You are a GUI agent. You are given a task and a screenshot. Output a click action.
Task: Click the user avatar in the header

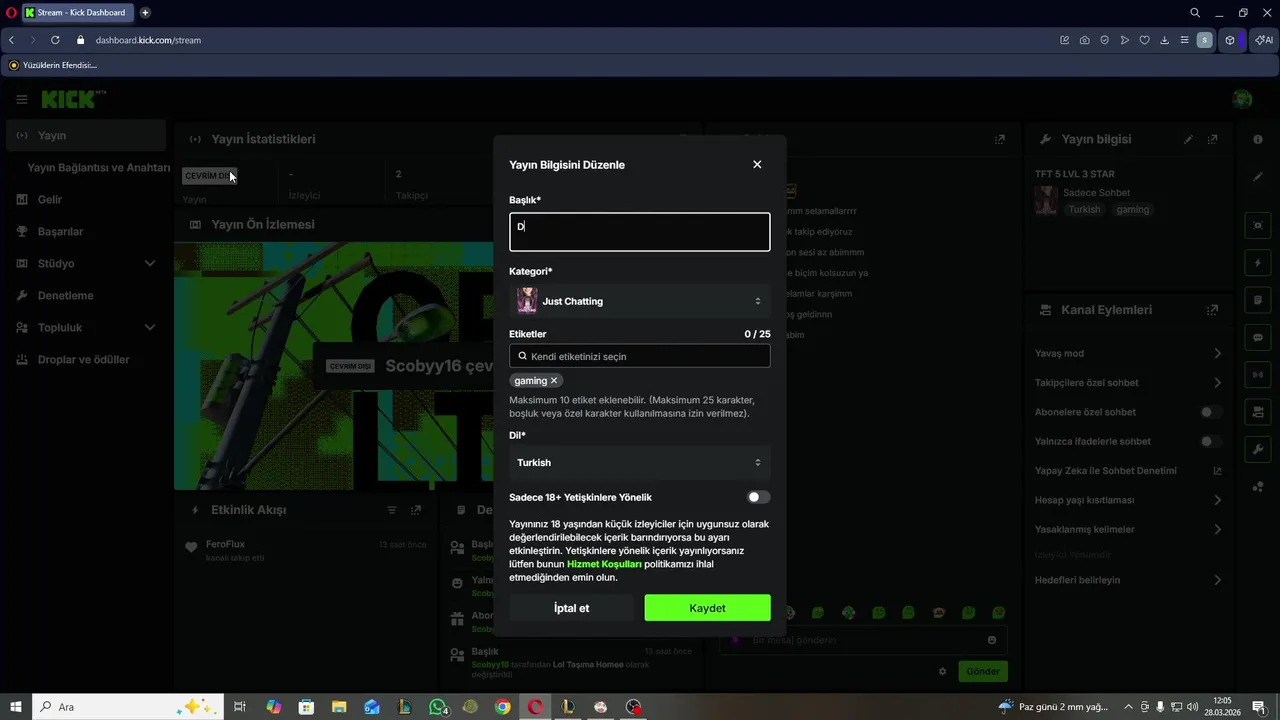(1242, 99)
